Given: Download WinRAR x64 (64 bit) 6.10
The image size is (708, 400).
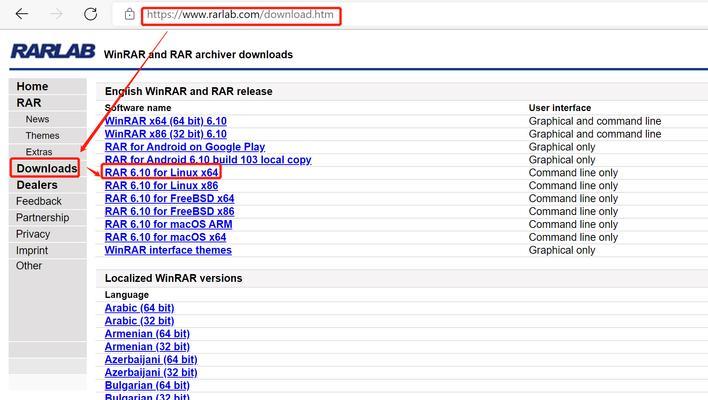Looking at the screenshot, I should [x=166, y=121].
